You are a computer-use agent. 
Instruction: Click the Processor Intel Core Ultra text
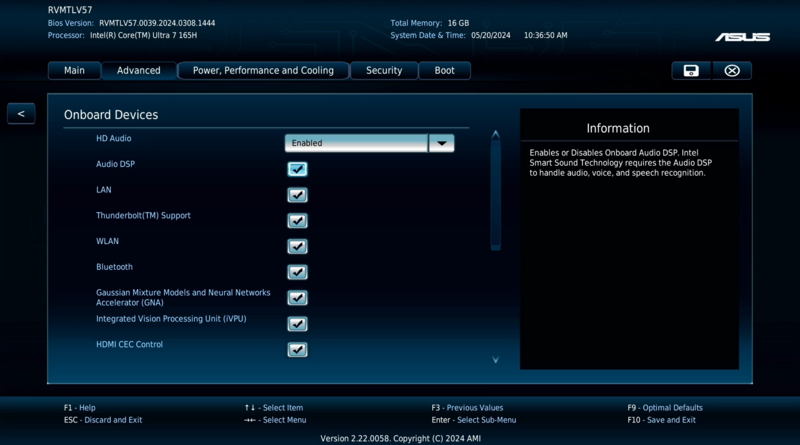point(143,35)
